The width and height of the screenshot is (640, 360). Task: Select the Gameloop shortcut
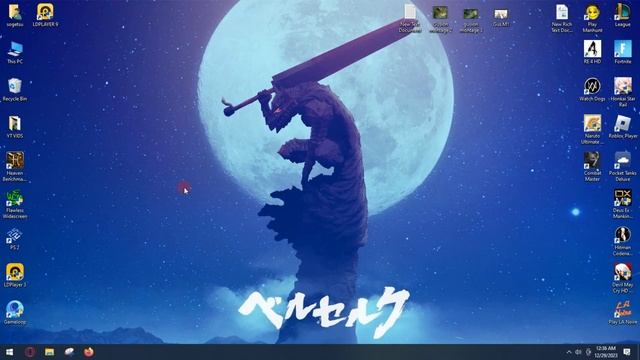[x=15, y=313]
